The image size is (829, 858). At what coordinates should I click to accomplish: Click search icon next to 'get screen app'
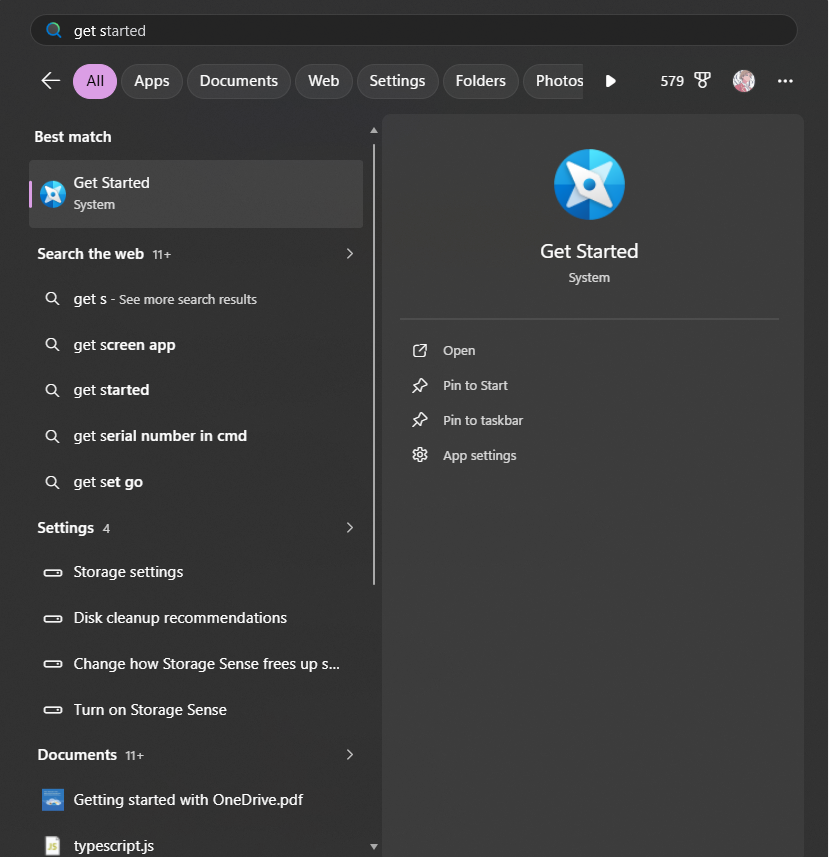(53, 345)
